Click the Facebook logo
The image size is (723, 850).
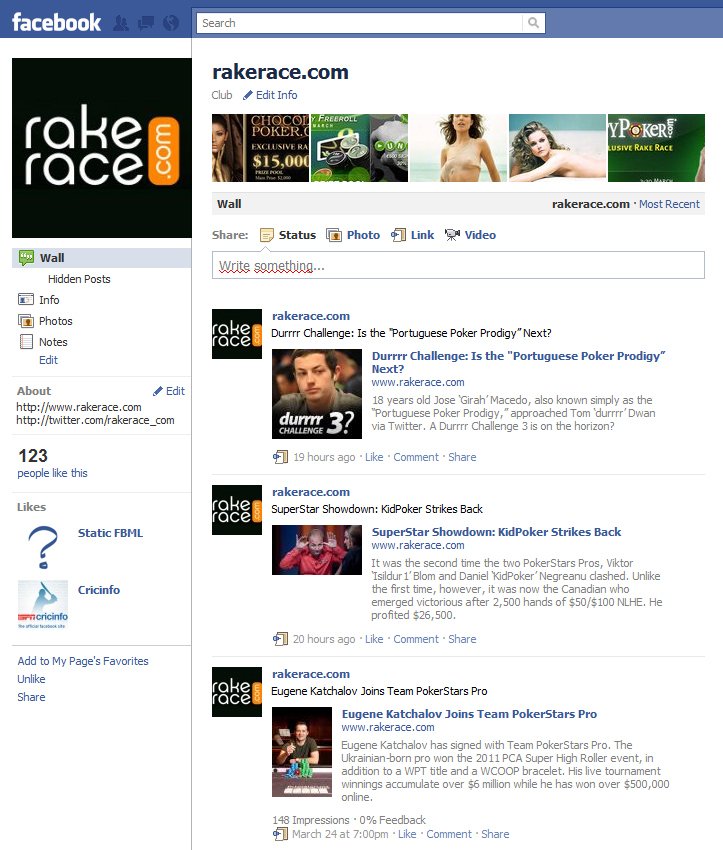[x=56, y=23]
